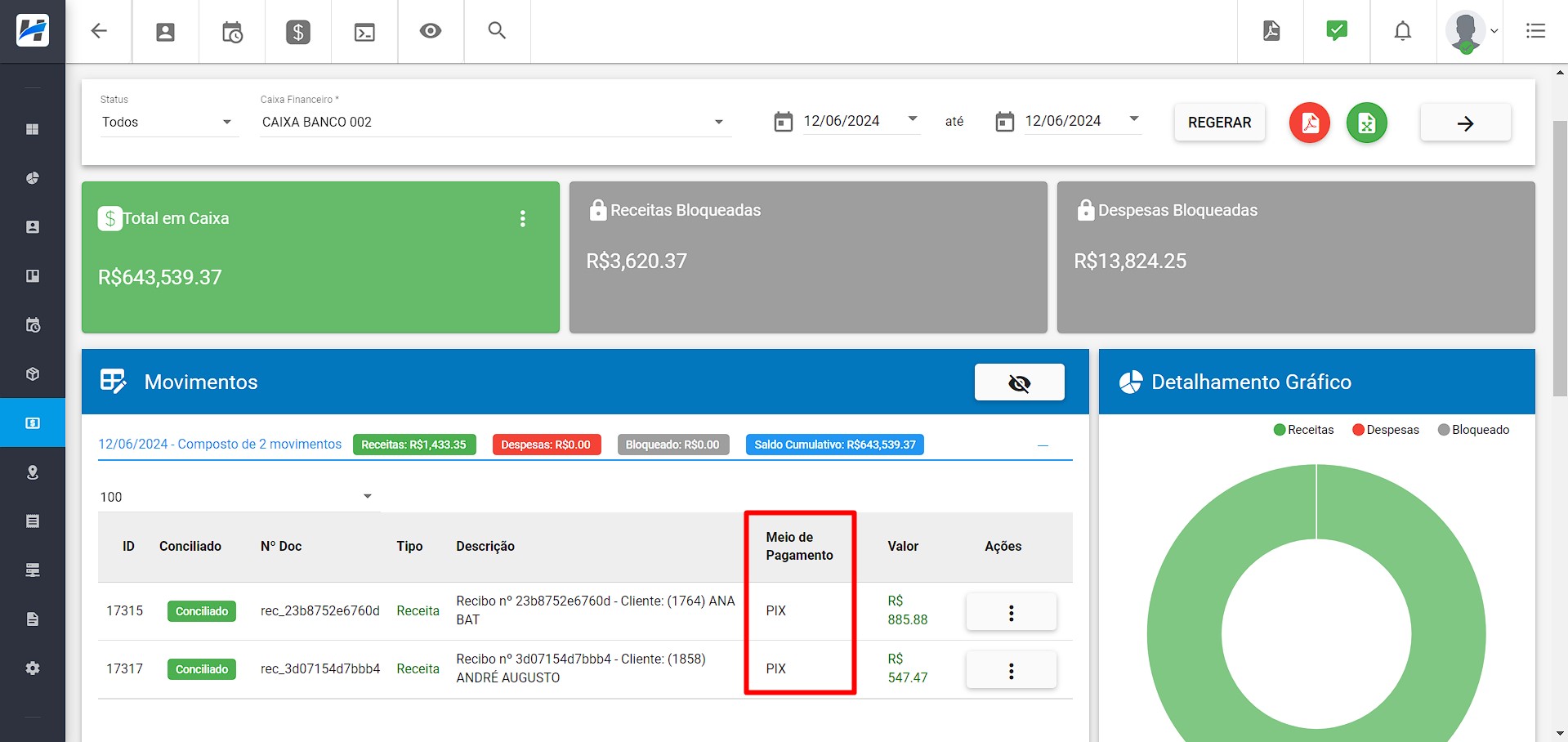Click the end date calendar icon
The width and height of the screenshot is (1568, 742).
pyautogui.click(x=1004, y=122)
